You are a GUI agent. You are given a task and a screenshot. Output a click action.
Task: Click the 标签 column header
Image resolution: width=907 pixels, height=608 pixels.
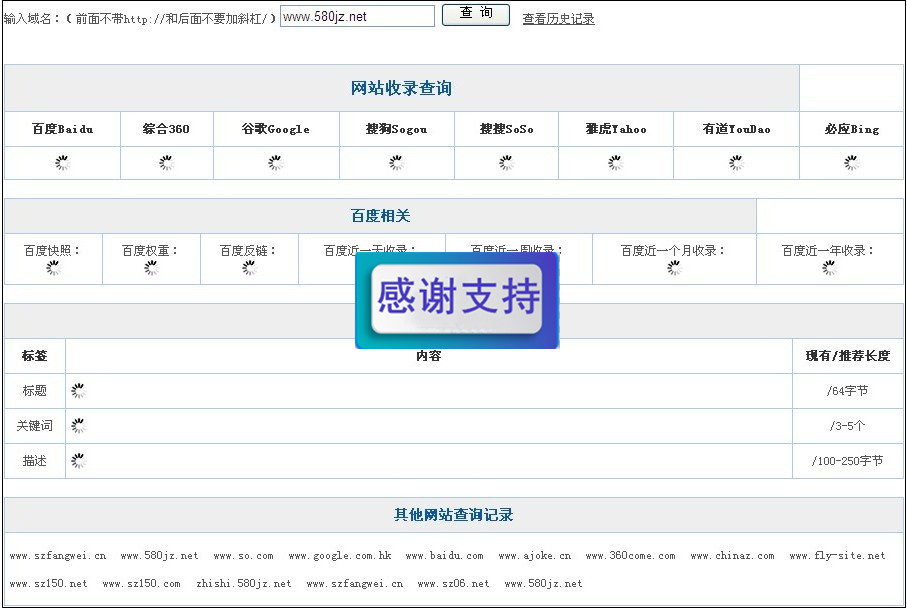(34, 356)
